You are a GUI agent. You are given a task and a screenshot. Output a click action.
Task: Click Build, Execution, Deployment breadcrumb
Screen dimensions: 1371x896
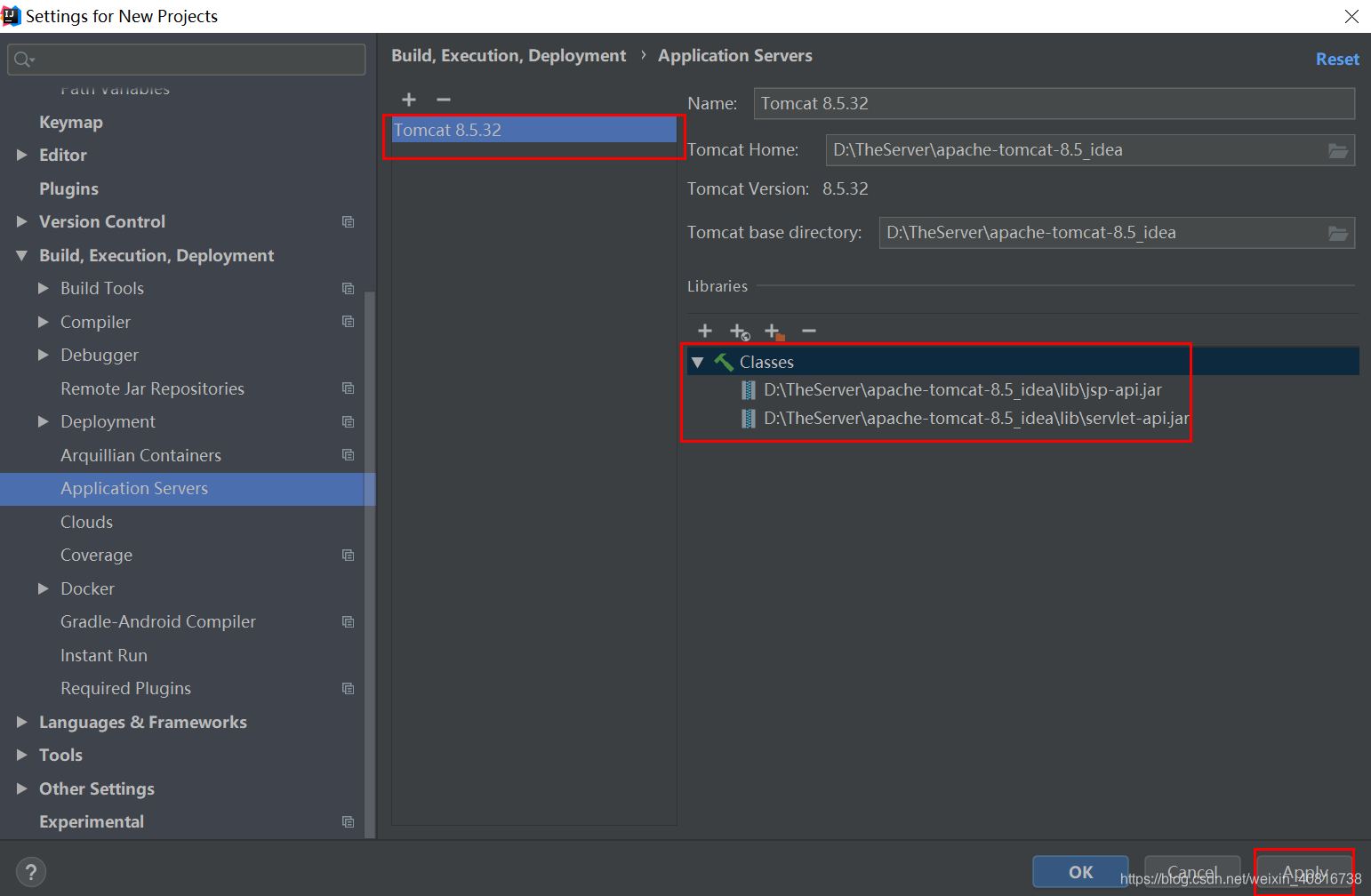pos(509,55)
